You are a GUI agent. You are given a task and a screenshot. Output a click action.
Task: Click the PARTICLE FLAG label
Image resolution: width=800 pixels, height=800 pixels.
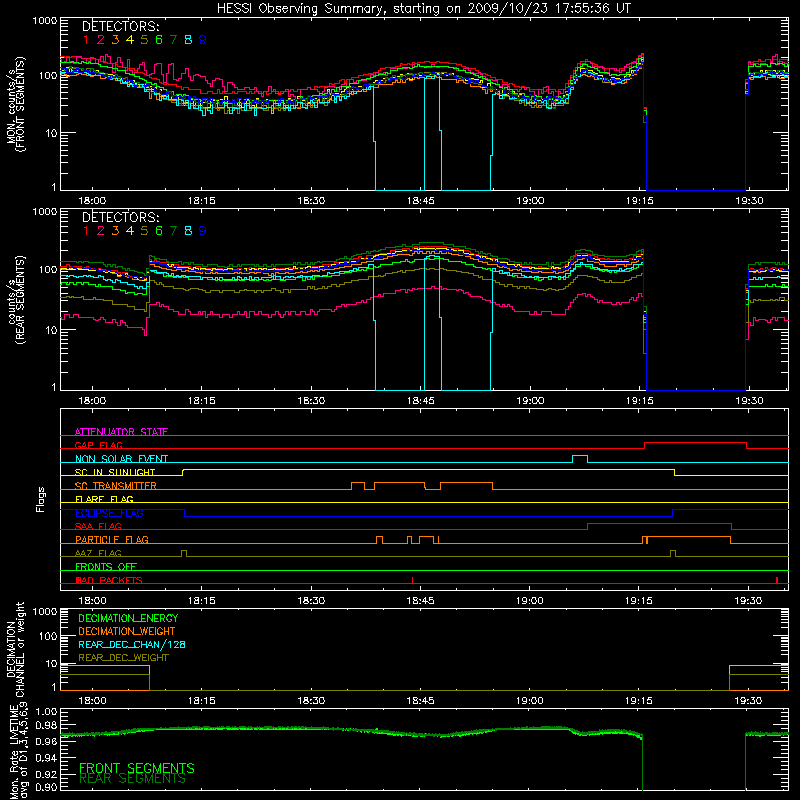[x=112, y=540]
